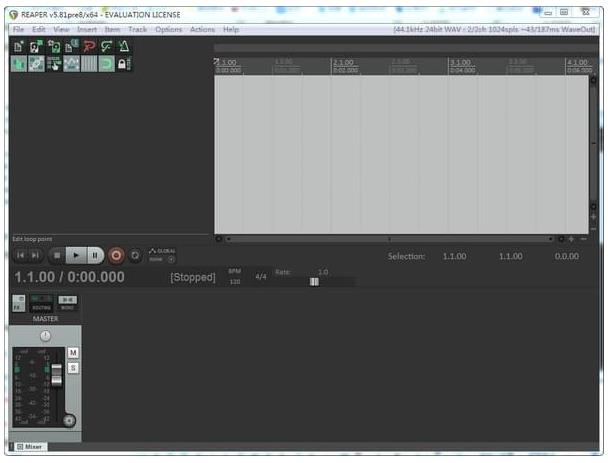
Task: Click the playback rate slider handle
Action: [x=314, y=282]
